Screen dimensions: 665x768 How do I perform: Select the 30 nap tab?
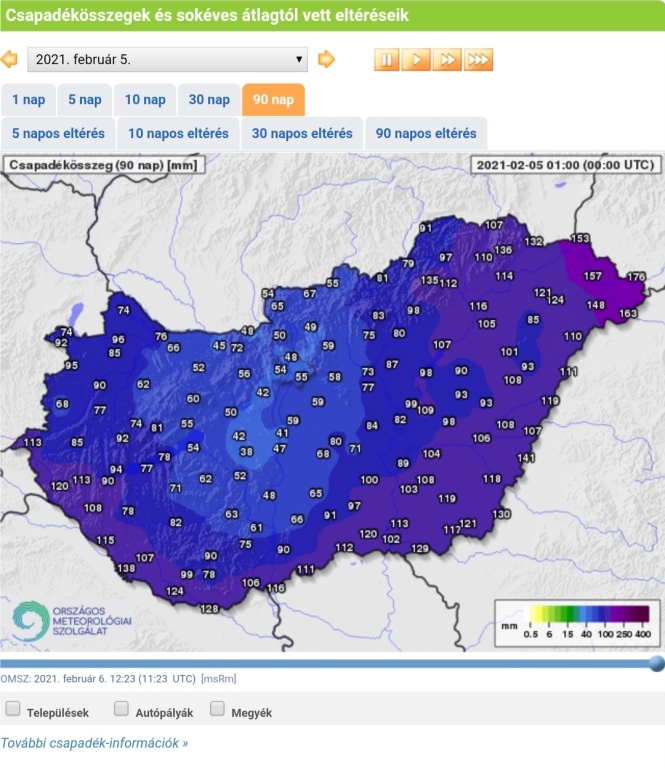pyautogui.click(x=209, y=99)
